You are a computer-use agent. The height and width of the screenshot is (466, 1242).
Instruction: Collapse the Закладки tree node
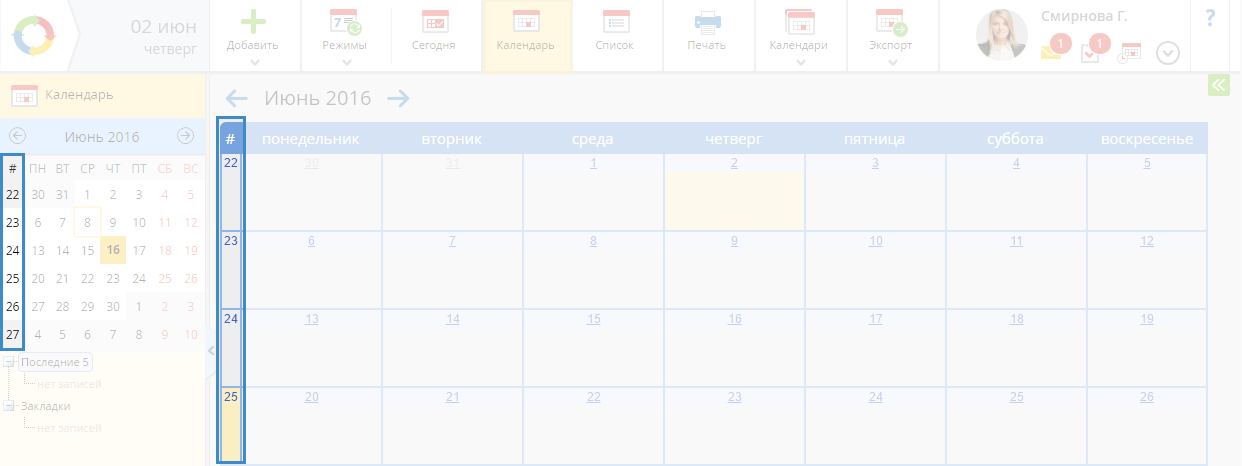pyautogui.click(x=8, y=407)
